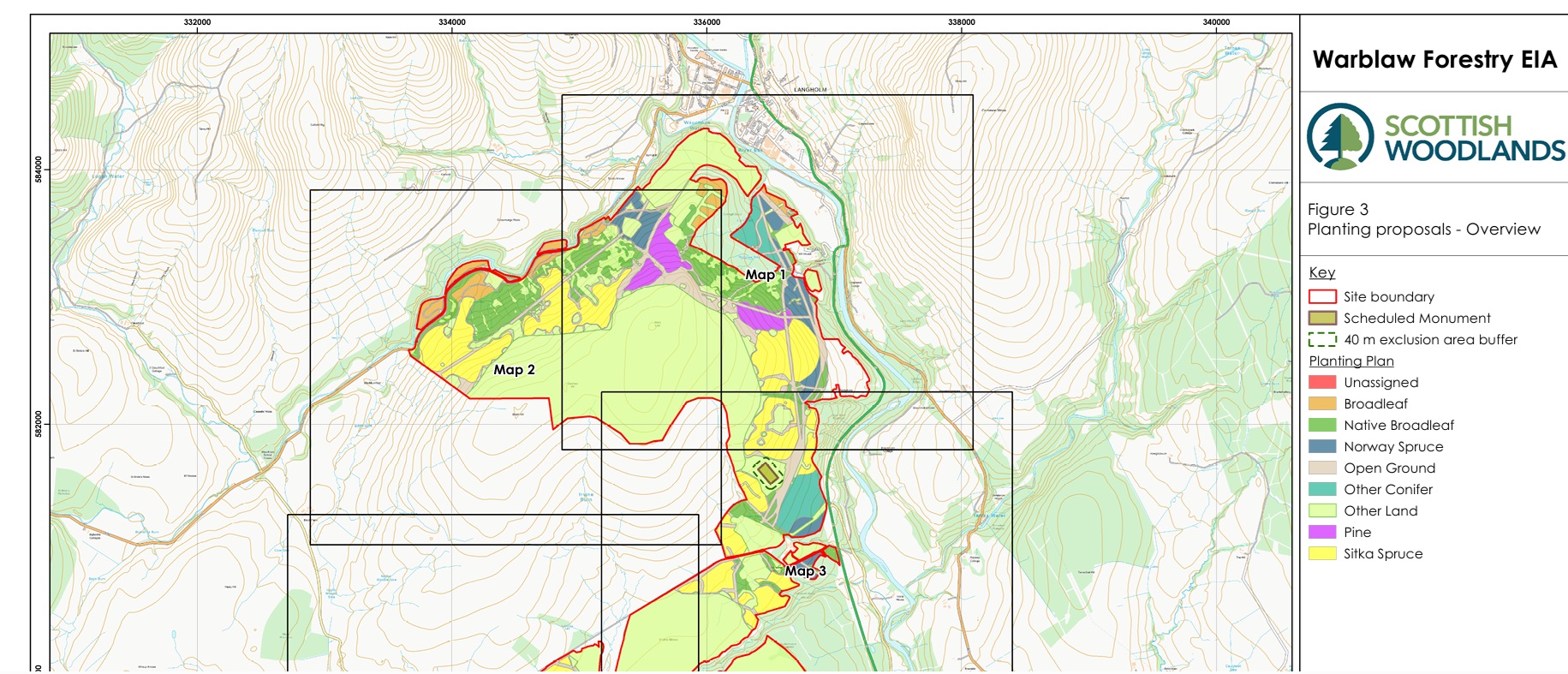This screenshot has height=674, width=1568.
Task: Click the scheduled monument area on map
Action: 767,473
